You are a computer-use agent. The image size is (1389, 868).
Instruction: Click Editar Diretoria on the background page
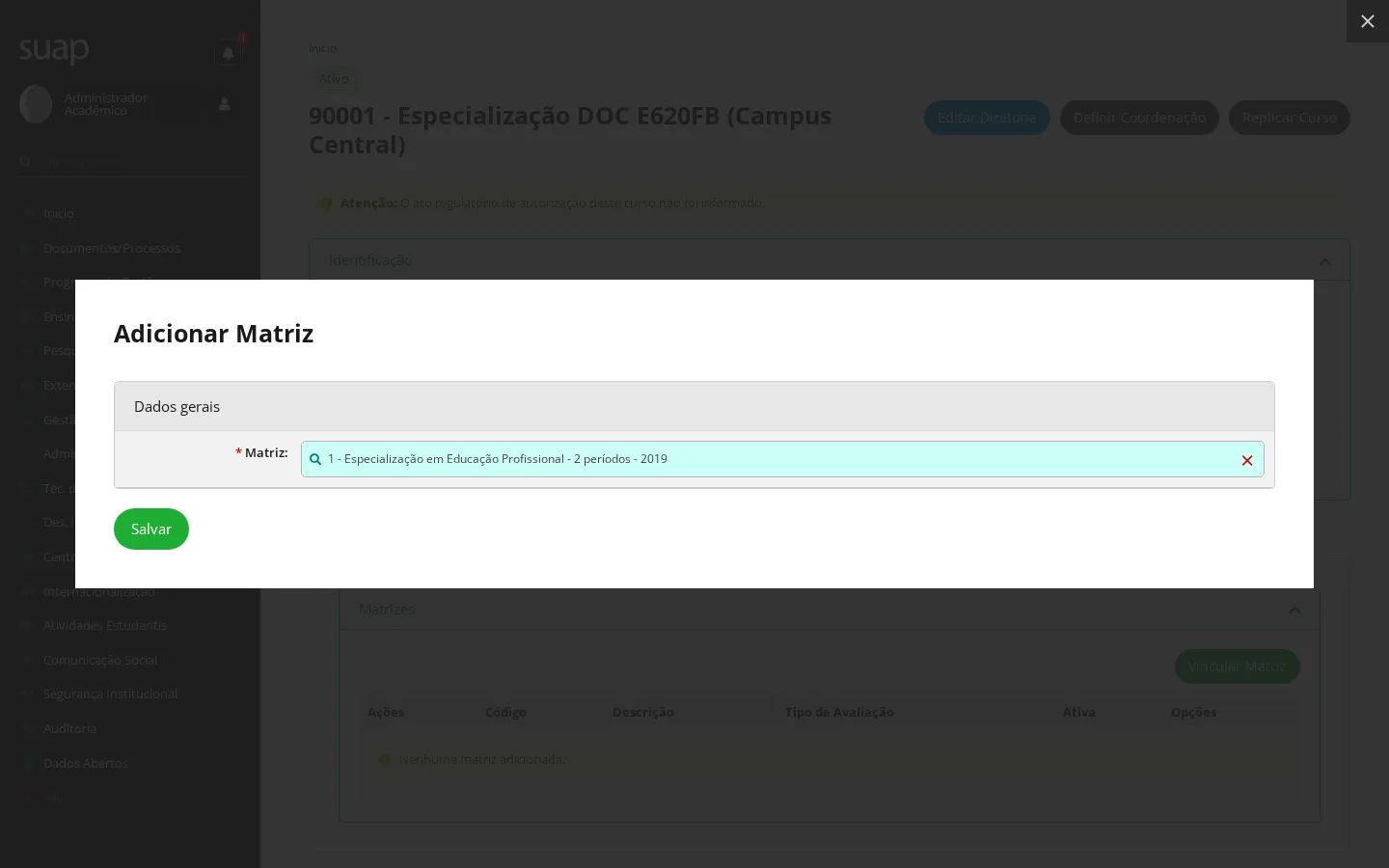[x=987, y=118]
